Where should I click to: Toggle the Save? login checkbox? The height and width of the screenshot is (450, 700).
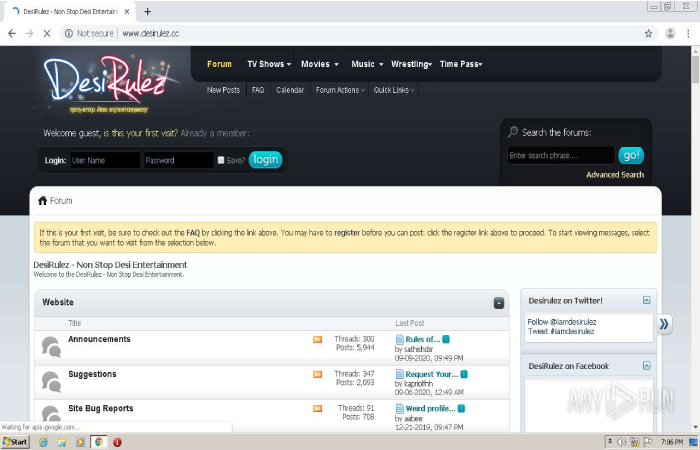click(x=221, y=160)
